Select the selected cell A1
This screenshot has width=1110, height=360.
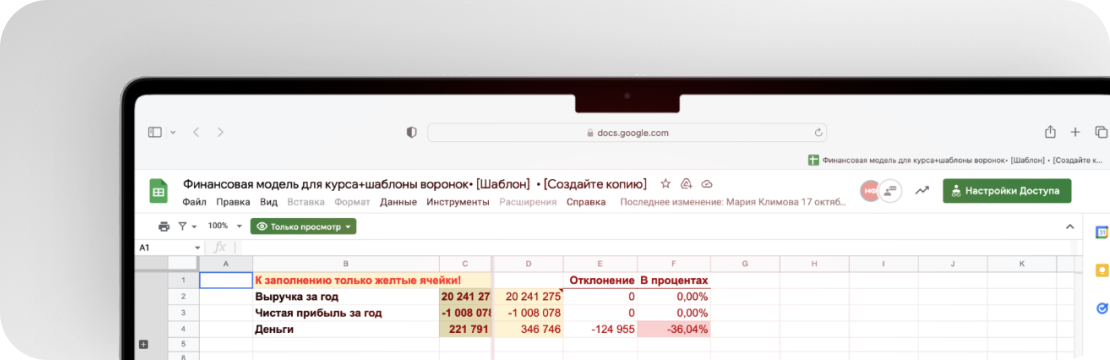point(226,280)
